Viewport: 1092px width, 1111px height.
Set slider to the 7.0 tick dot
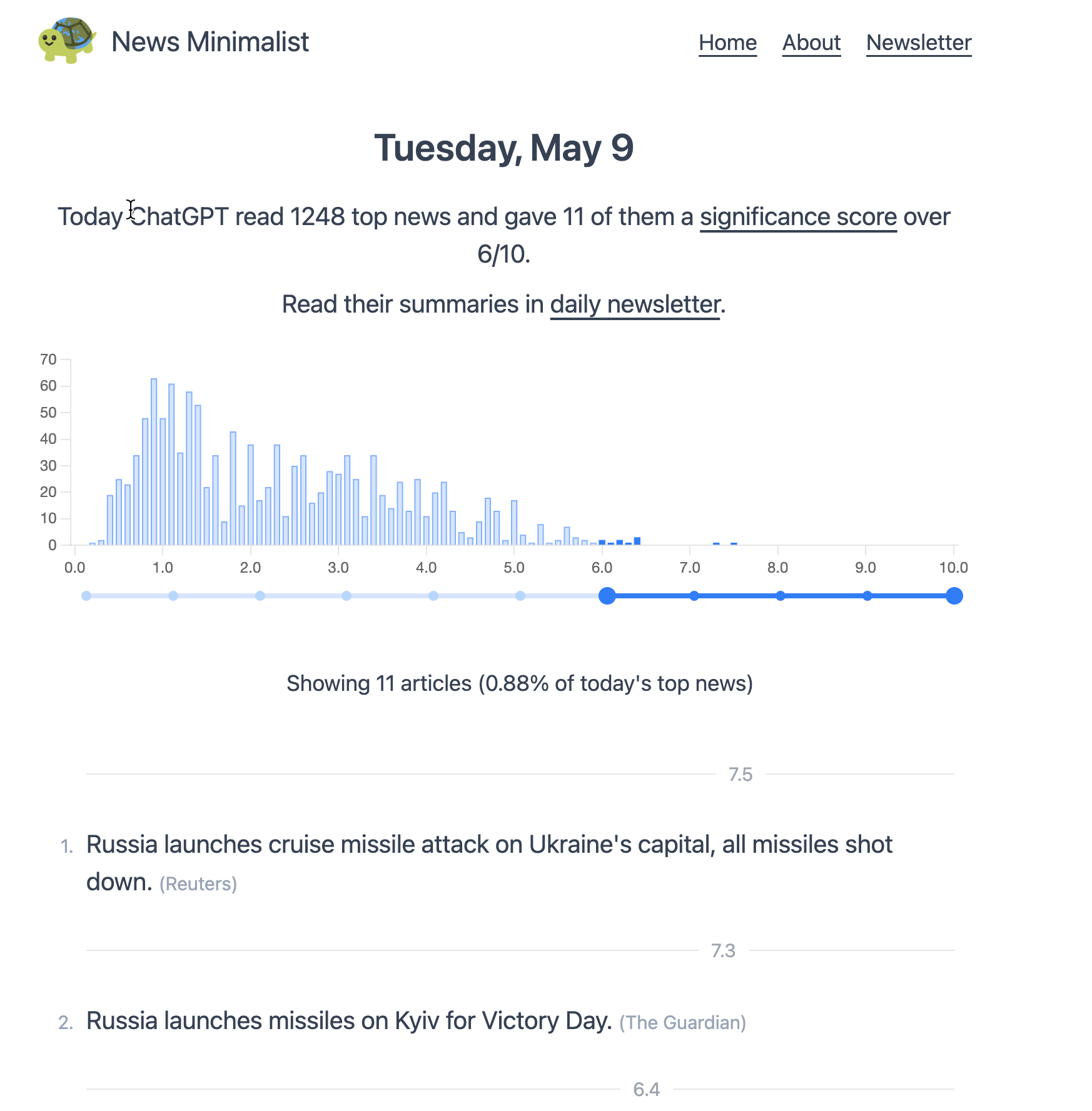(694, 596)
